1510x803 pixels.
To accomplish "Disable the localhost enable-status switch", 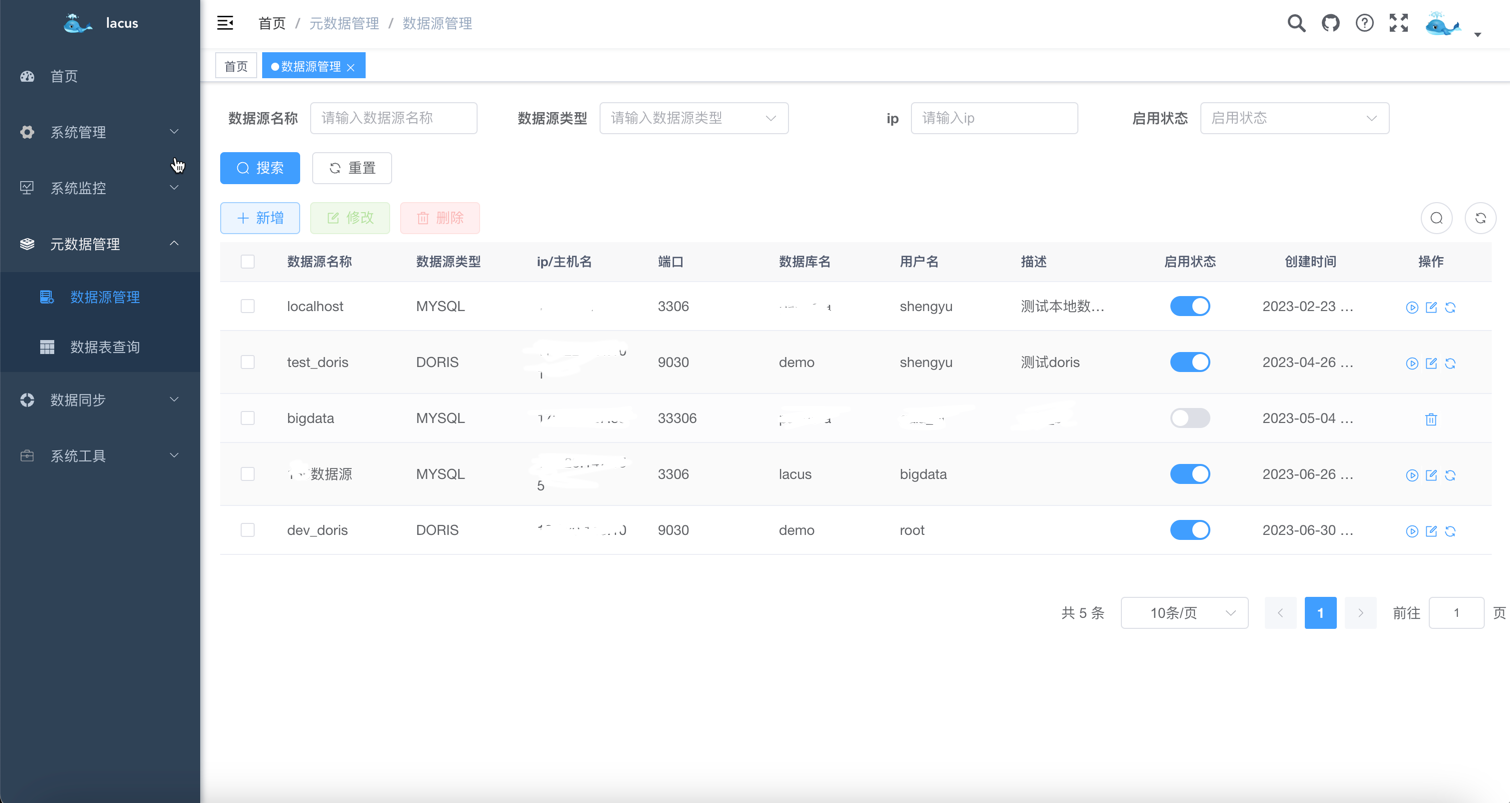I will 1190,306.
